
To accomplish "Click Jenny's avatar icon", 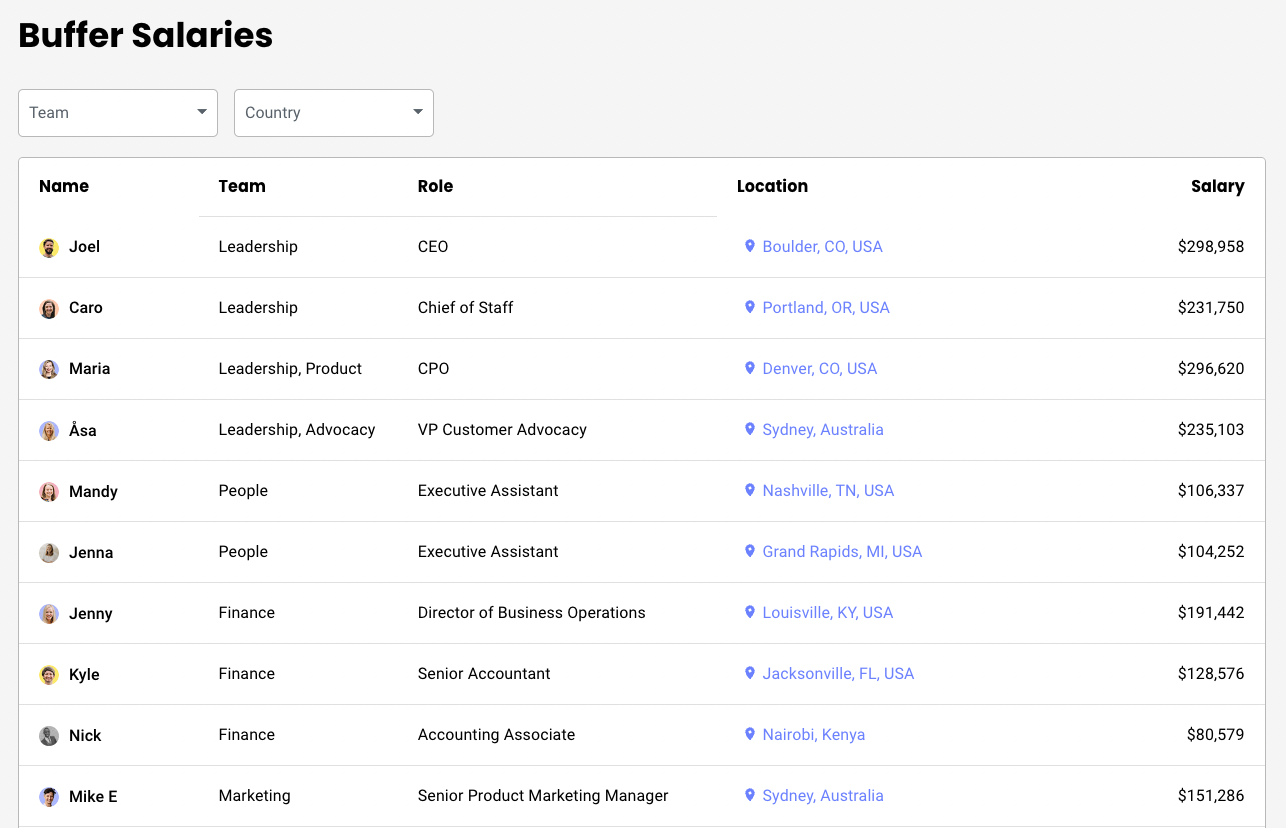I will pos(49,614).
